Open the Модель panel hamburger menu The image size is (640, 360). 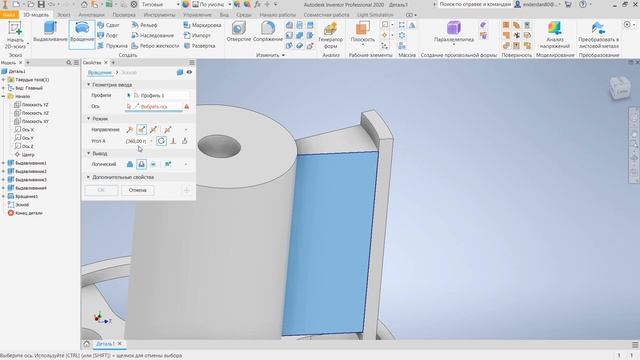tap(76, 62)
